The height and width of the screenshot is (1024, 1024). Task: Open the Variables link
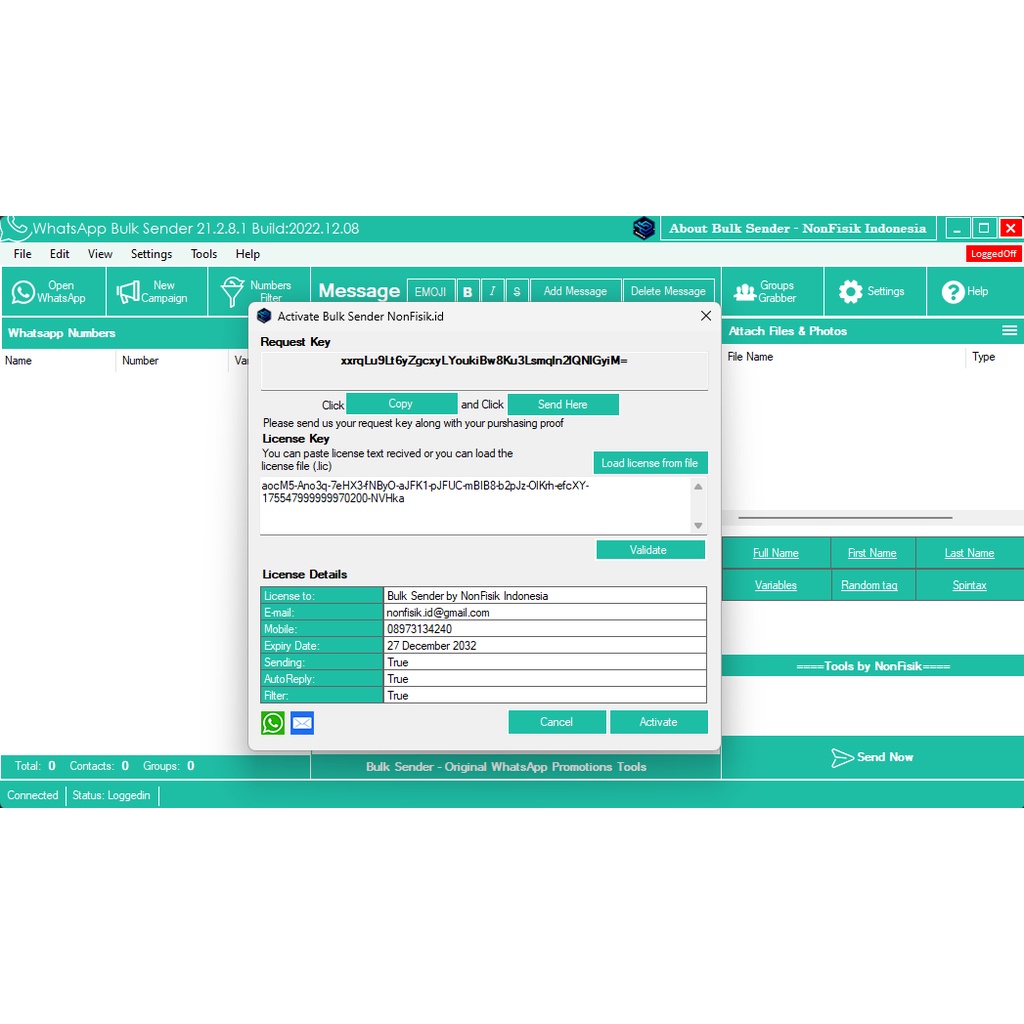pyautogui.click(x=776, y=585)
